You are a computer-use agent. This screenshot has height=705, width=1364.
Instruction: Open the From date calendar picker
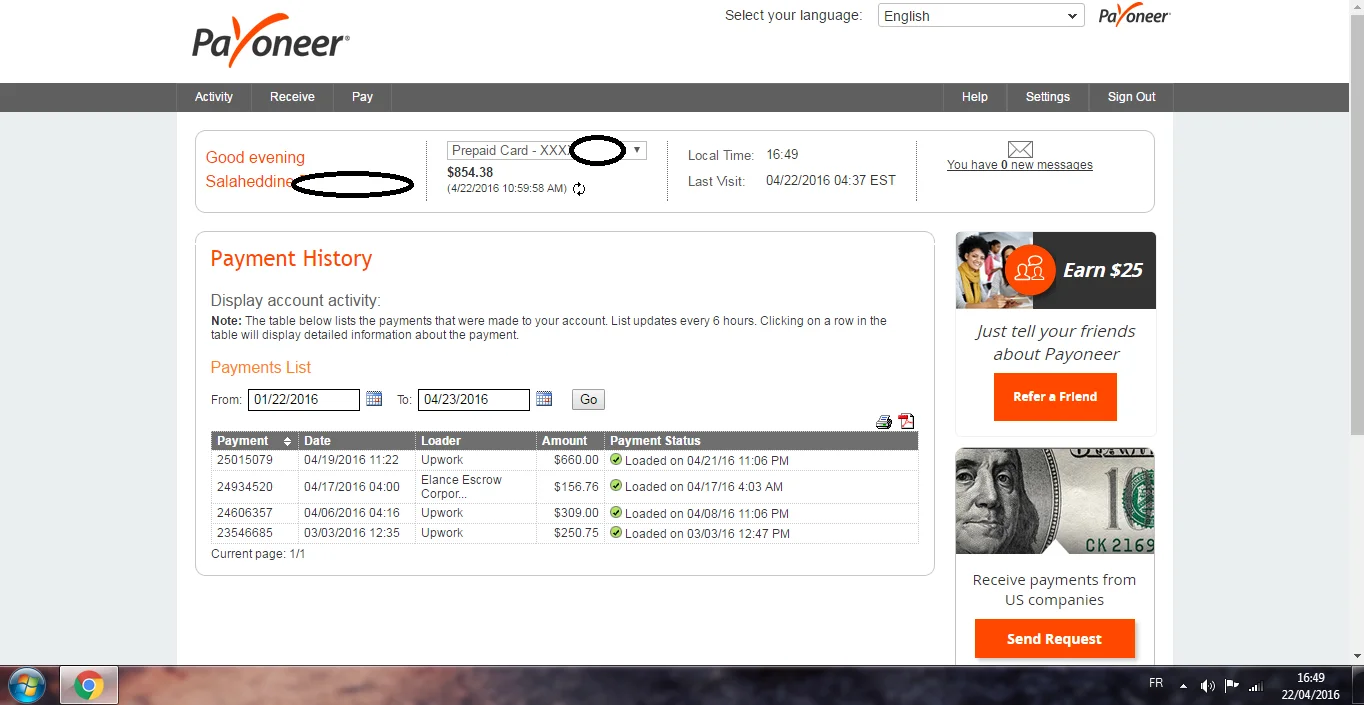pos(374,399)
